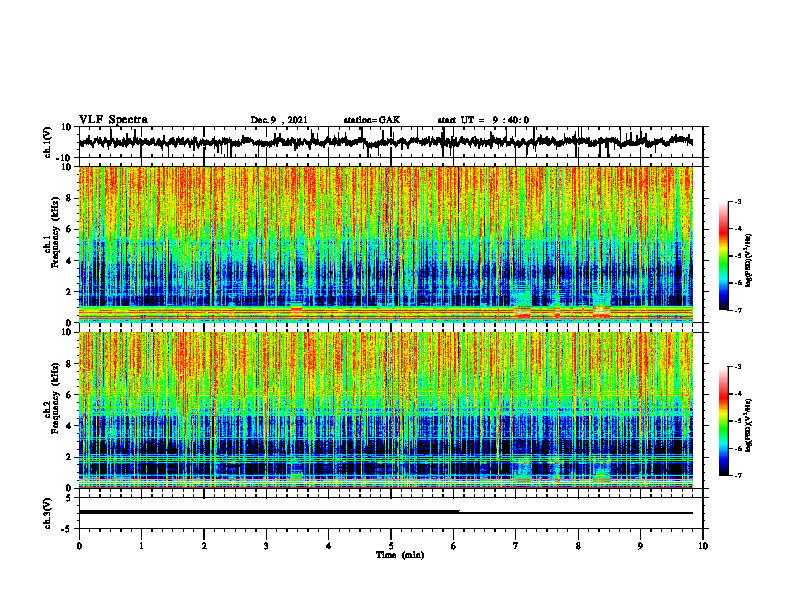Click the ch.1 frequency tick label '6'
The image size is (792, 612).
[x=69, y=229]
